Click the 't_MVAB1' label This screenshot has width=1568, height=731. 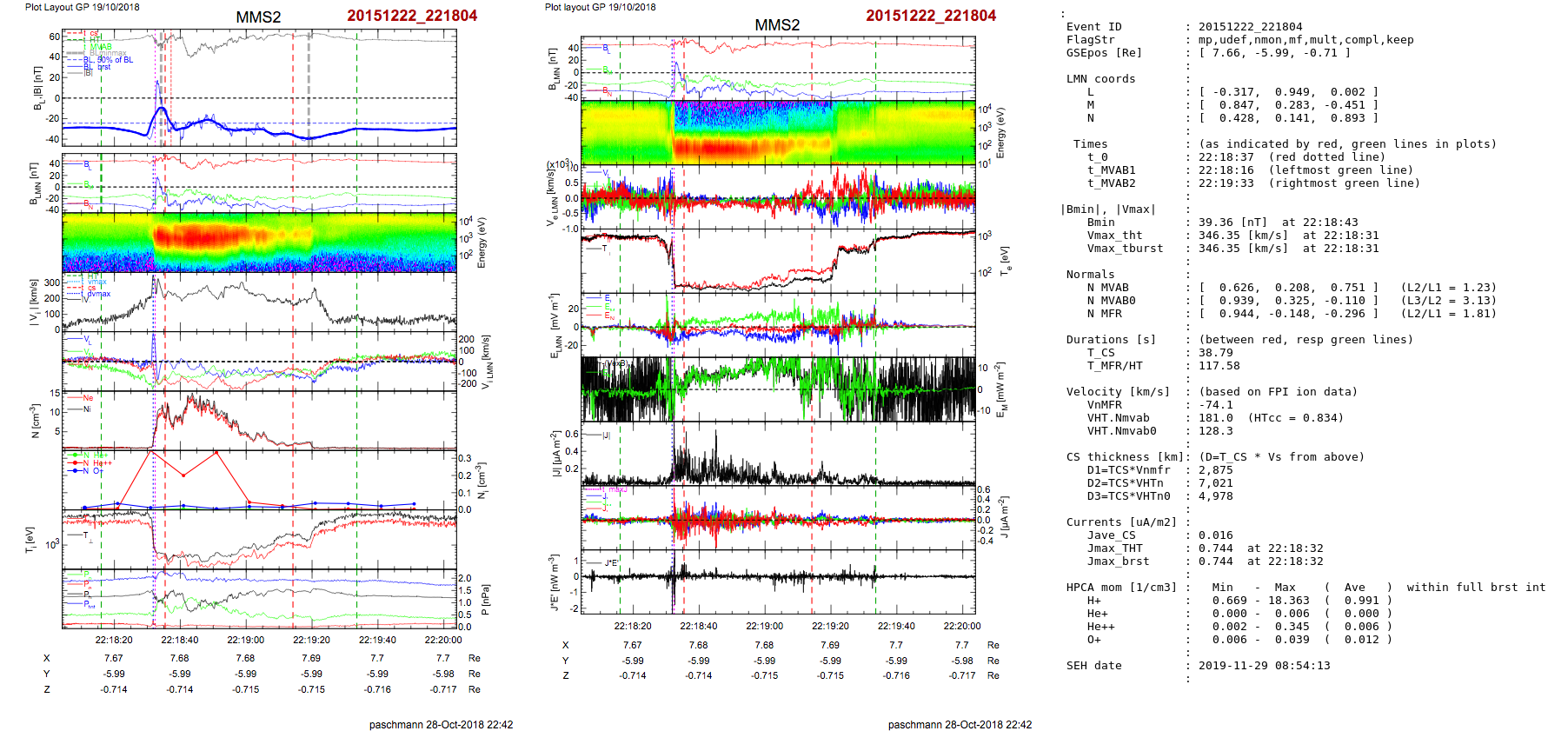click(1112, 170)
